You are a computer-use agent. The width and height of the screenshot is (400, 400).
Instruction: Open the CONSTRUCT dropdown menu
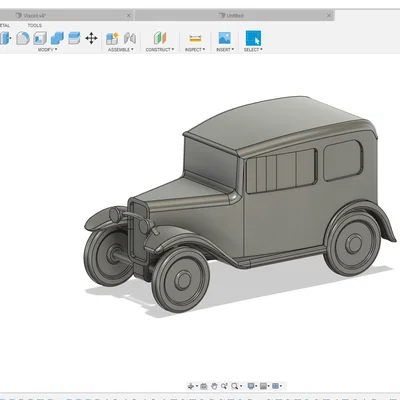tap(160, 50)
